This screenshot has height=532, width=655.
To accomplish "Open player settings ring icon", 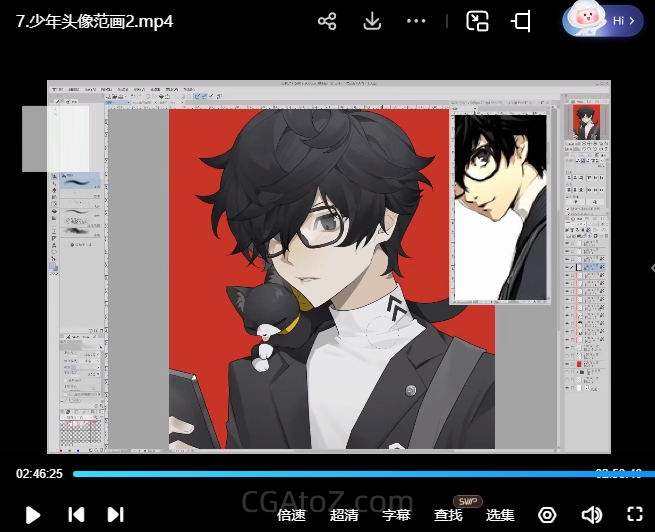I will coord(547,515).
